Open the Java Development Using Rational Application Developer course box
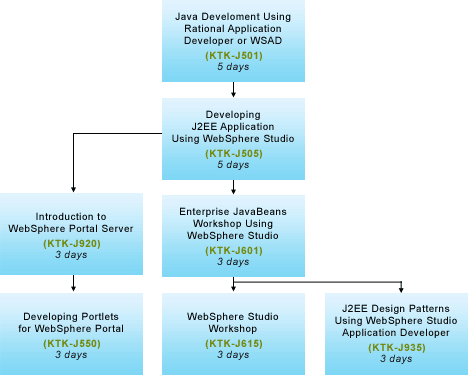The height and width of the screenshot is (375, 468). point(233,41)
